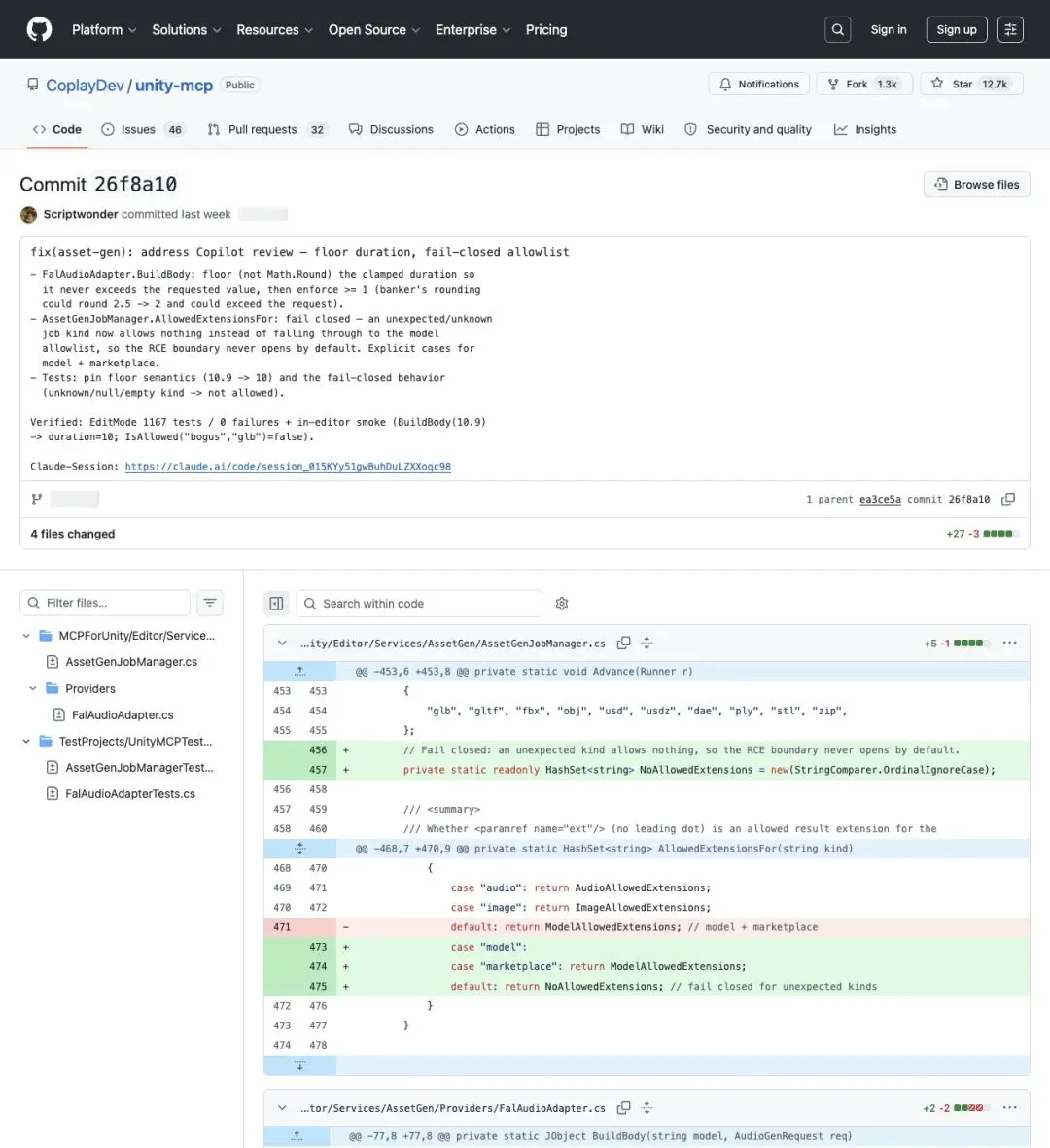This screenshot has height=1148, width=1050.
Task: Click the Sign up button
Action: click(957, 29)
